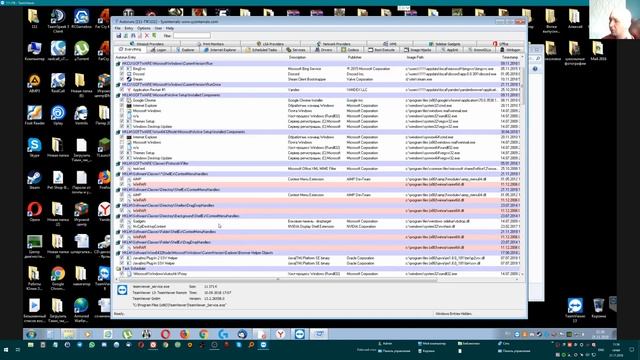This screenshot has height=360, width=640.
Task: Switch to the Explorer tab
Action: [185, 50]
